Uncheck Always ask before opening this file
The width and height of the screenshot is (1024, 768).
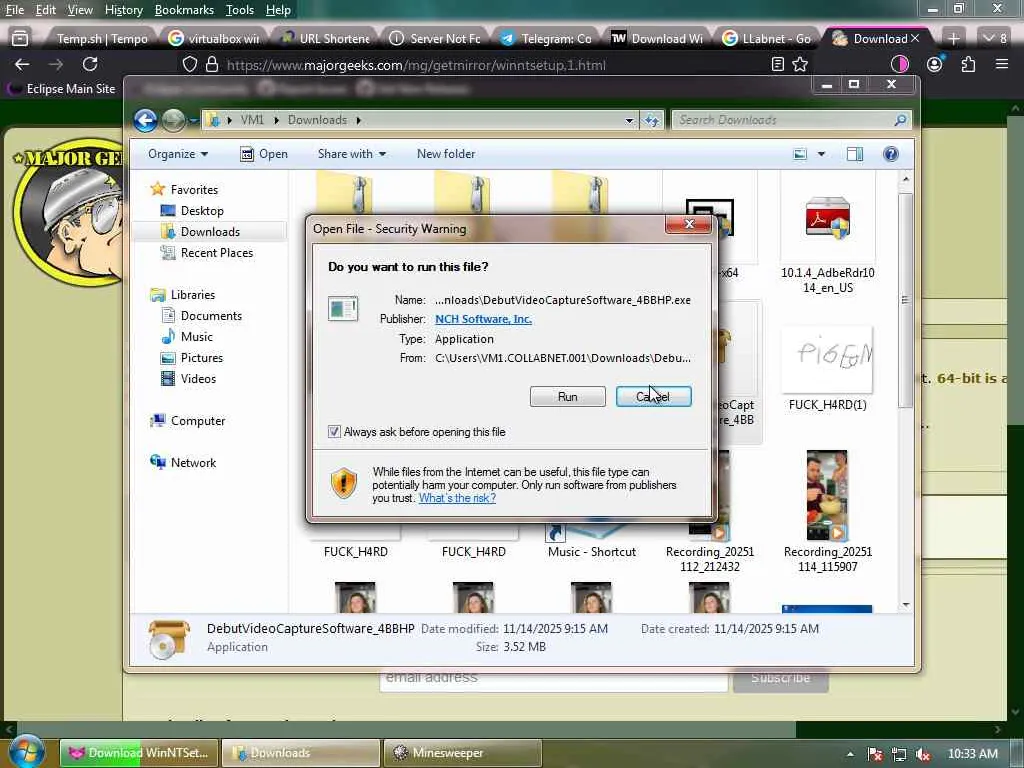pos(334,432)
